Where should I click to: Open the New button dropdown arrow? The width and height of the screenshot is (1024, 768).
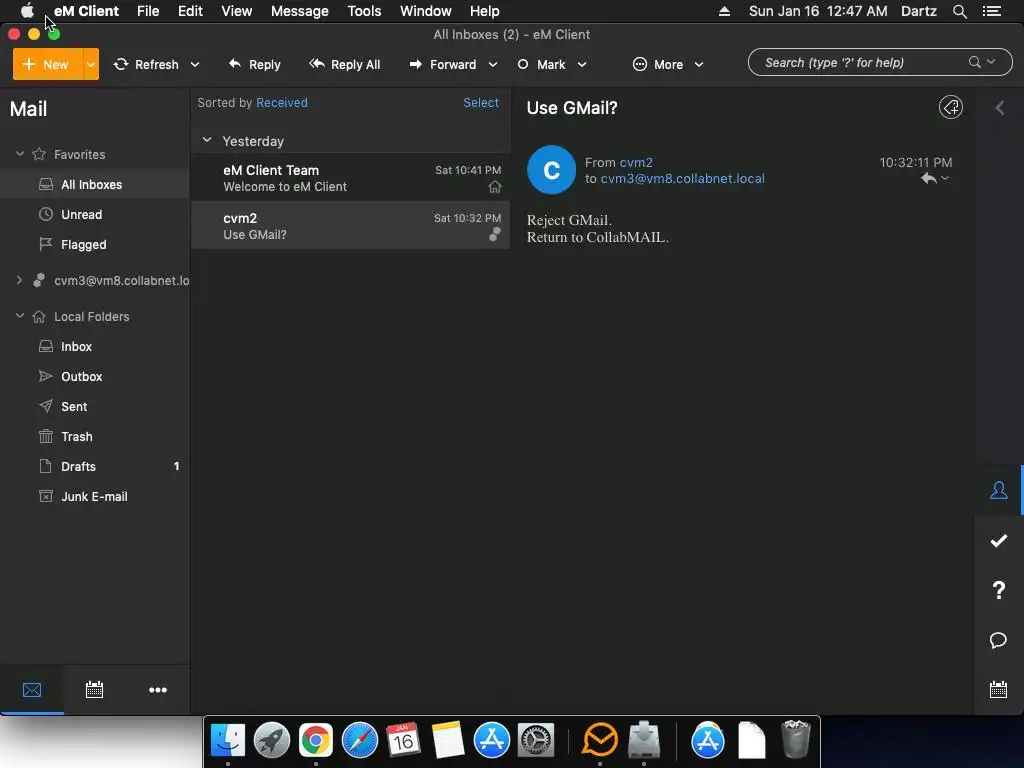click(91, 64)
